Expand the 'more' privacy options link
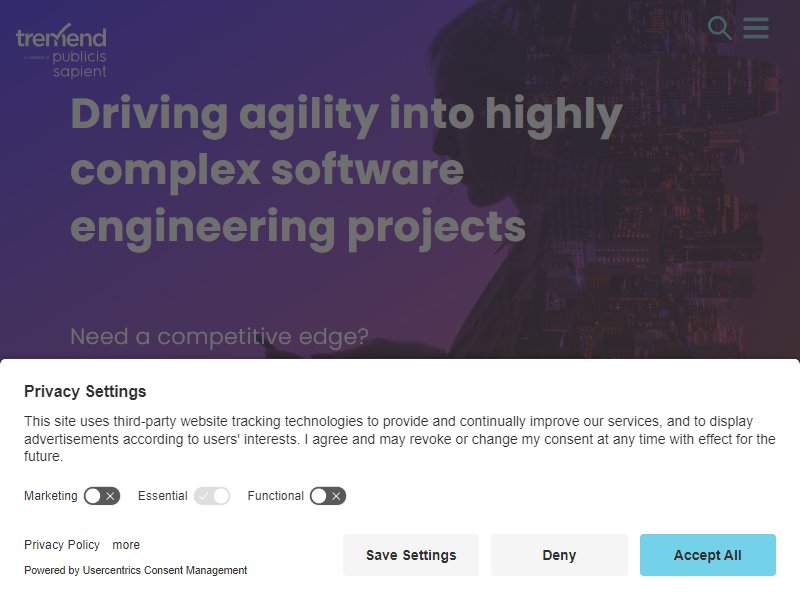The width and height of the screenshot is (800, 600). tap(126, 545)
